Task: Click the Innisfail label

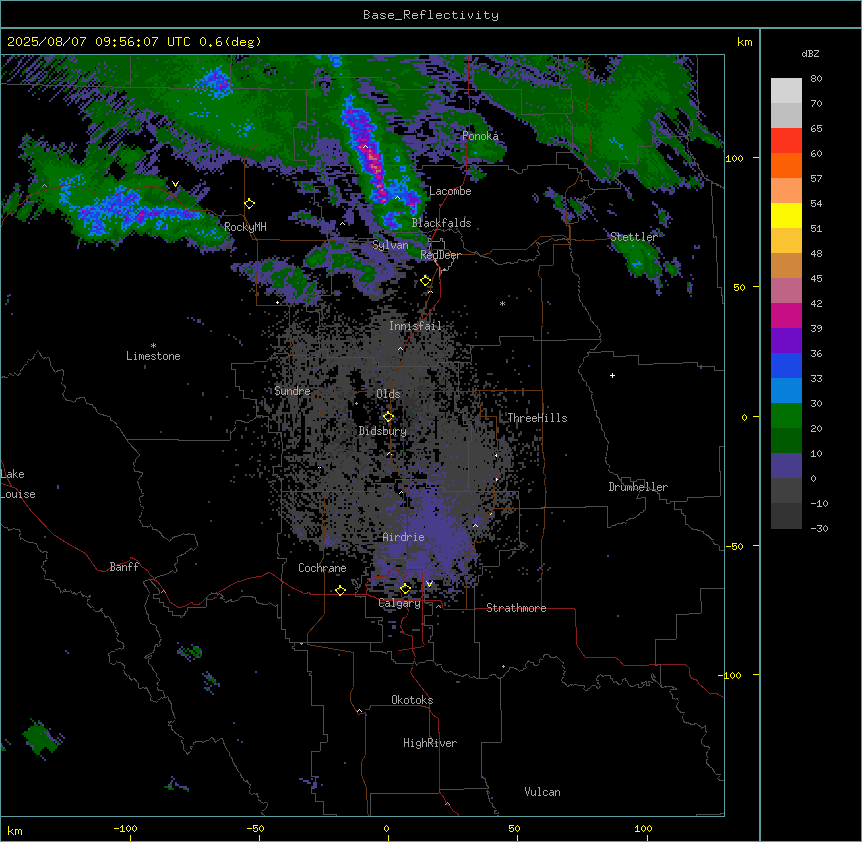Action: [x=415, y=326]
